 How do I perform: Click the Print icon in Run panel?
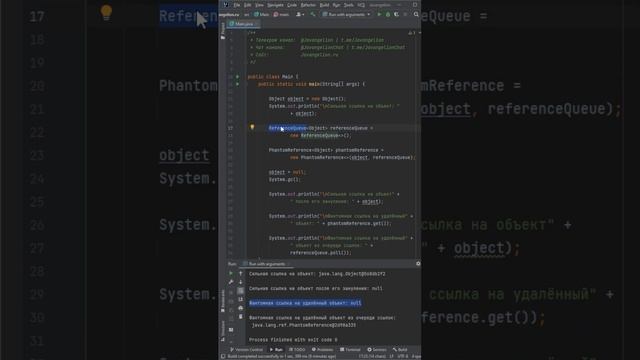240,308
